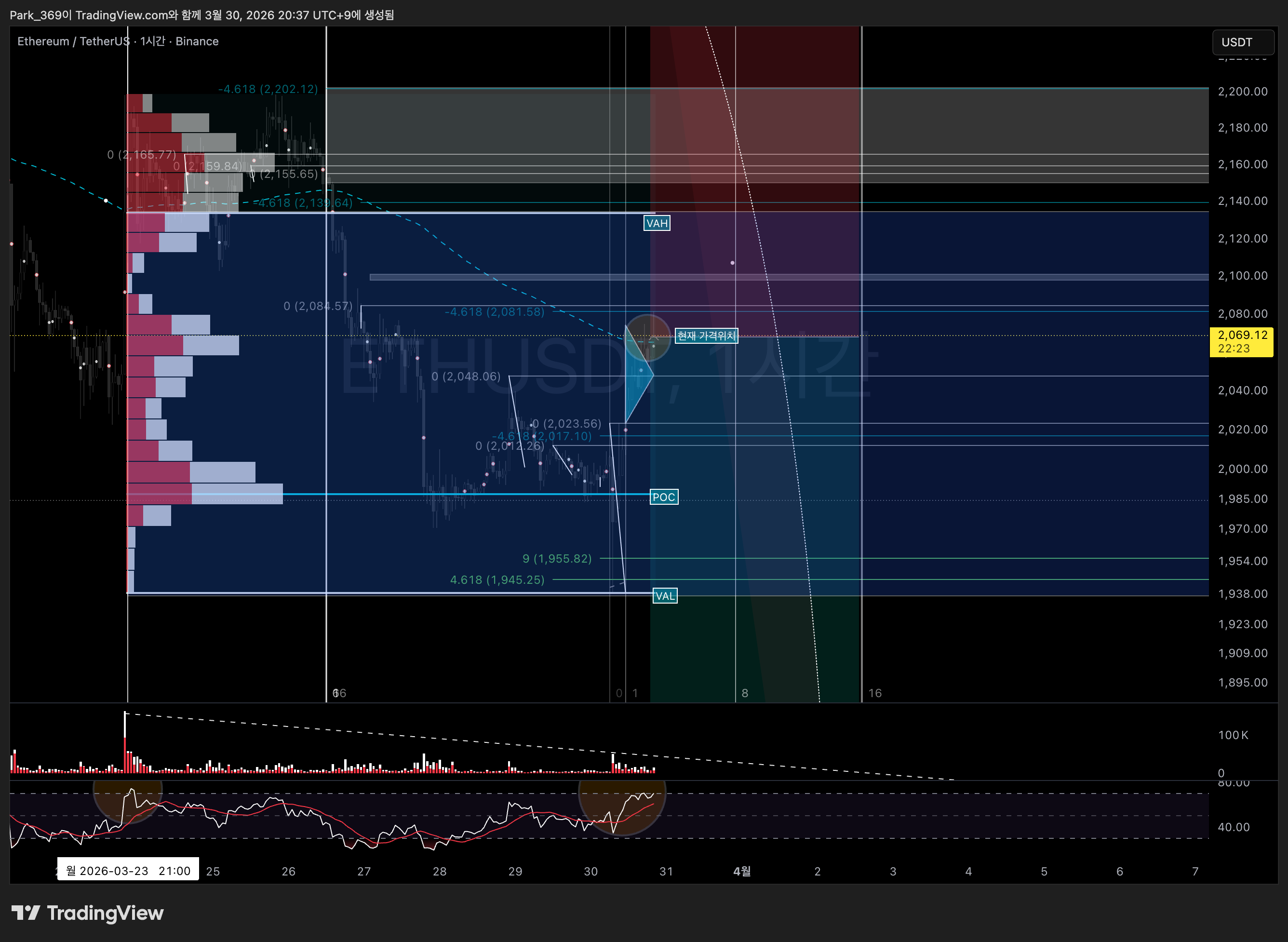Screen dimensions: 1288x942
Task: Click 2,180.00 on the price axis
Action: (1242, 128)
